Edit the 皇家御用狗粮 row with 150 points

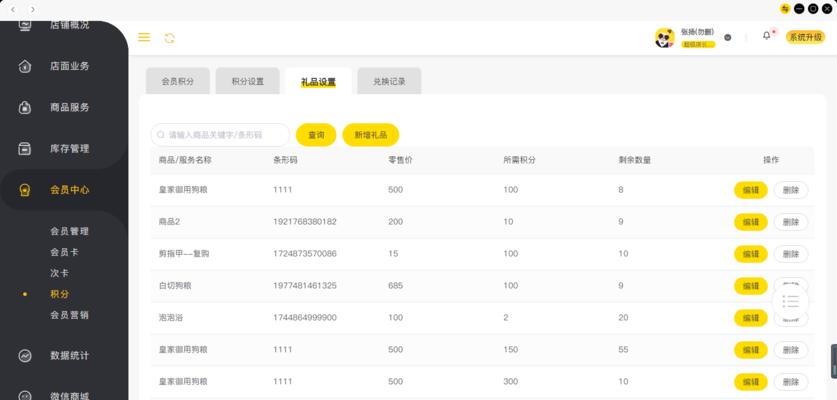coord(751,350)
